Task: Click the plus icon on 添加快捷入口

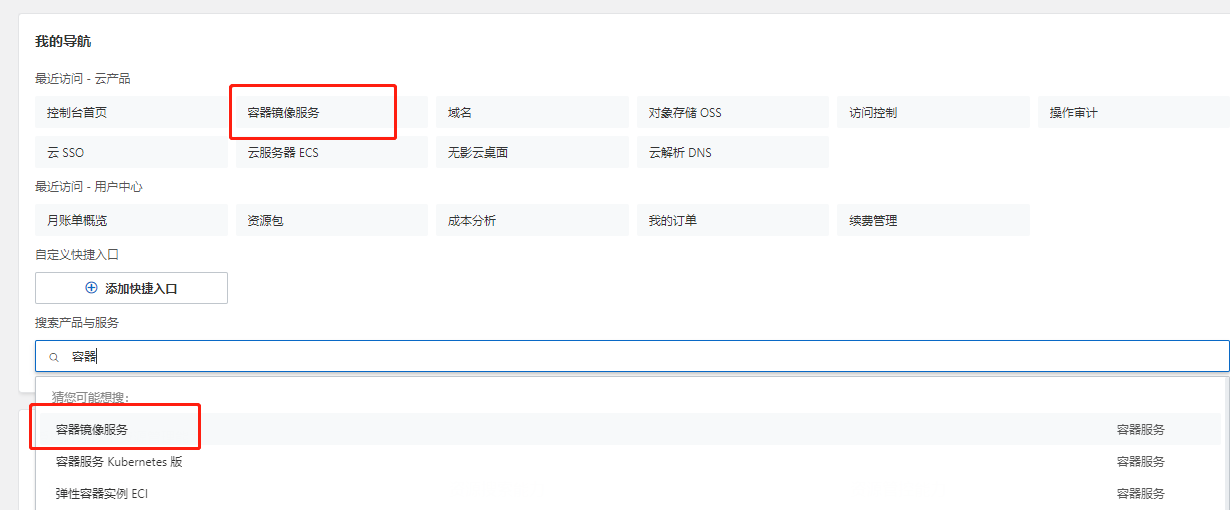Action: 92,288
